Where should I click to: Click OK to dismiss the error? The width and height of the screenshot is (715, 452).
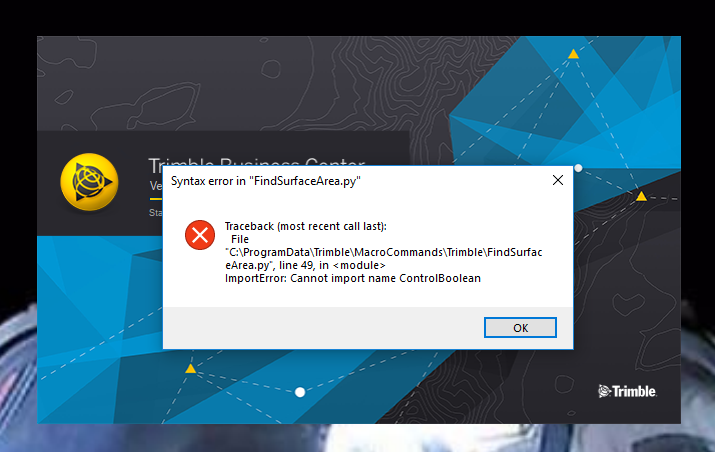(520, 327)
